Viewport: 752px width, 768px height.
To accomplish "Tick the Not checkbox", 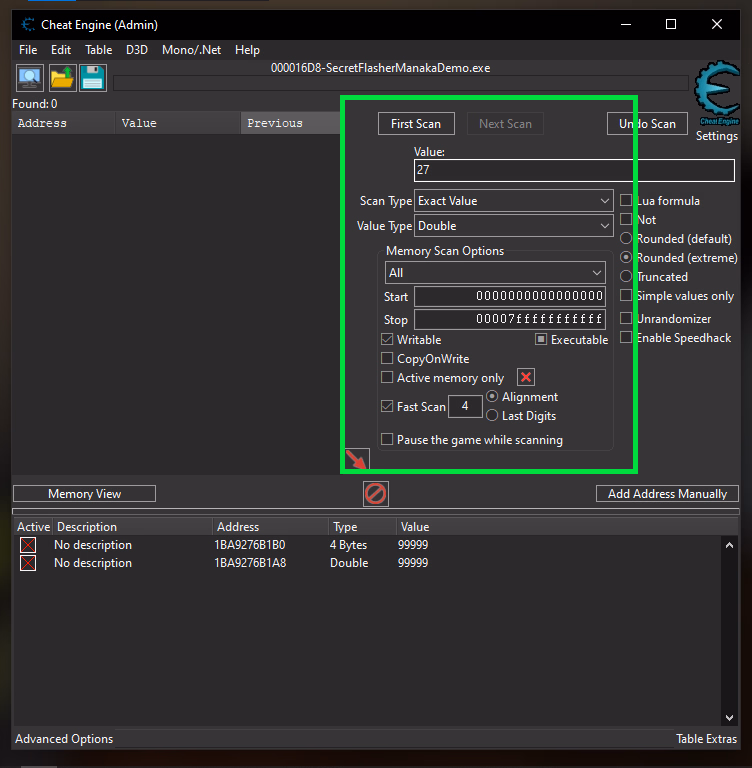I will point(626,219).
